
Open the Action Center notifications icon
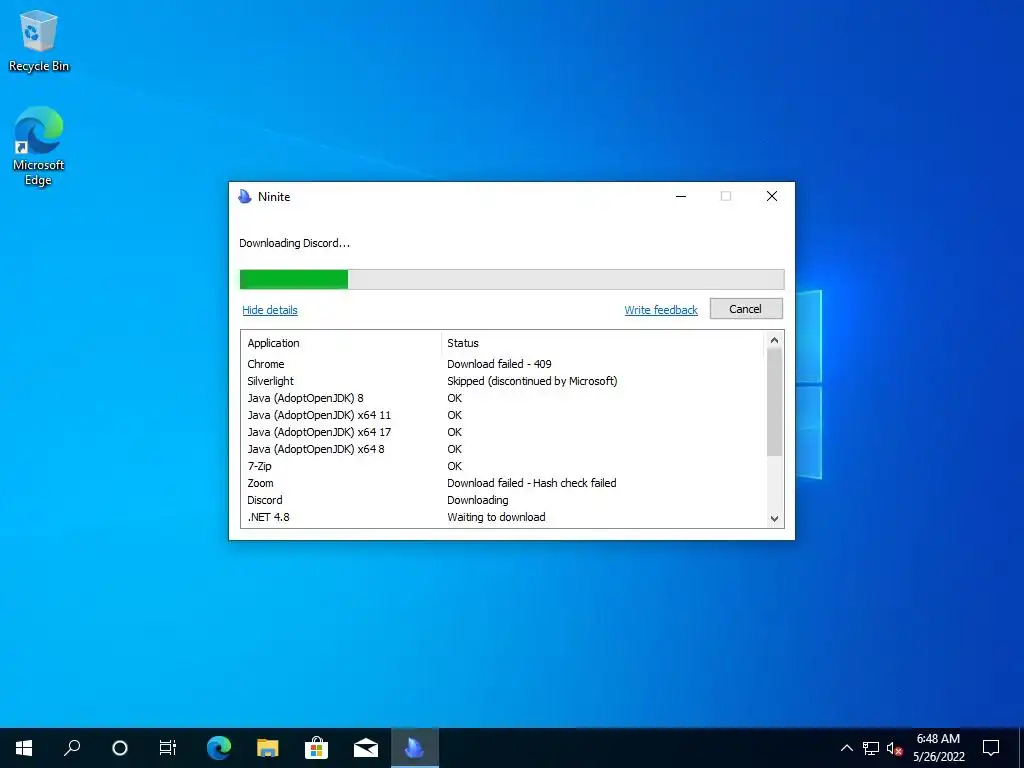pyautogui.click(x=991, y=748)
